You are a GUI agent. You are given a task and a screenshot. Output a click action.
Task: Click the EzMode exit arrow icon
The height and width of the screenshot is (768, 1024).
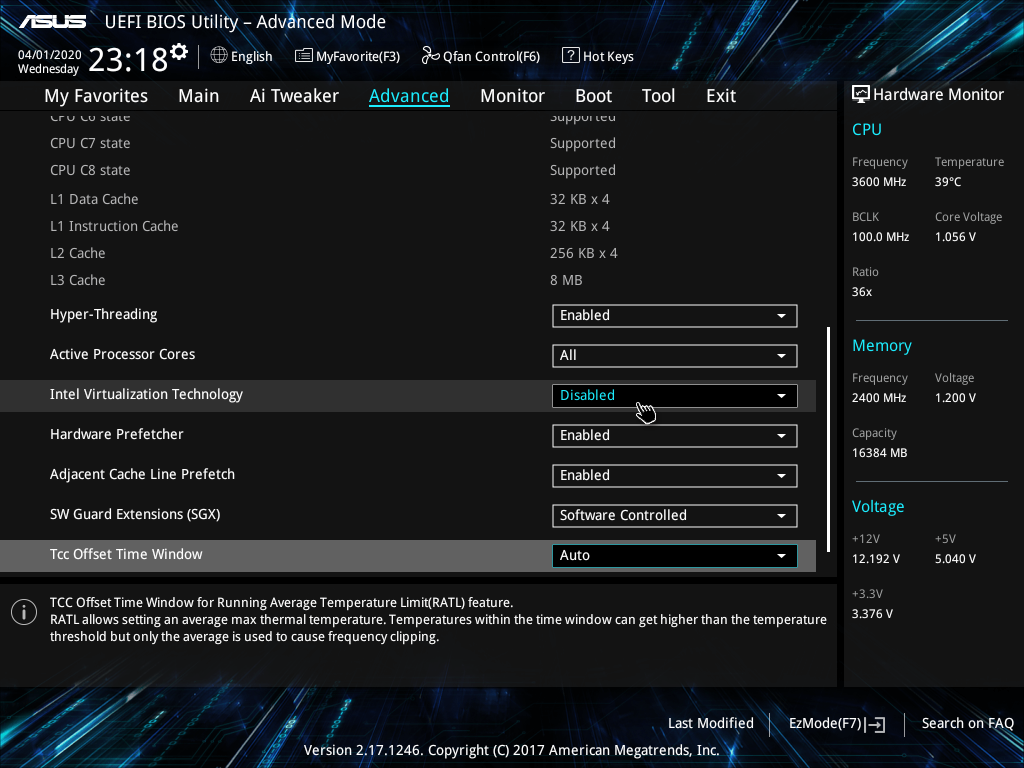click(876, 724)
